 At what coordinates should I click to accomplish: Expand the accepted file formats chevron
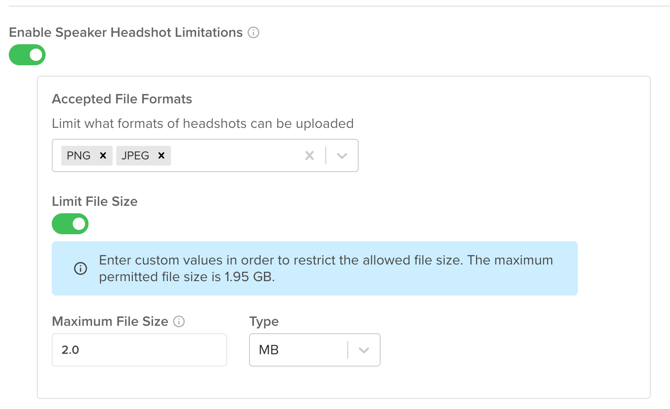[342, 156]
